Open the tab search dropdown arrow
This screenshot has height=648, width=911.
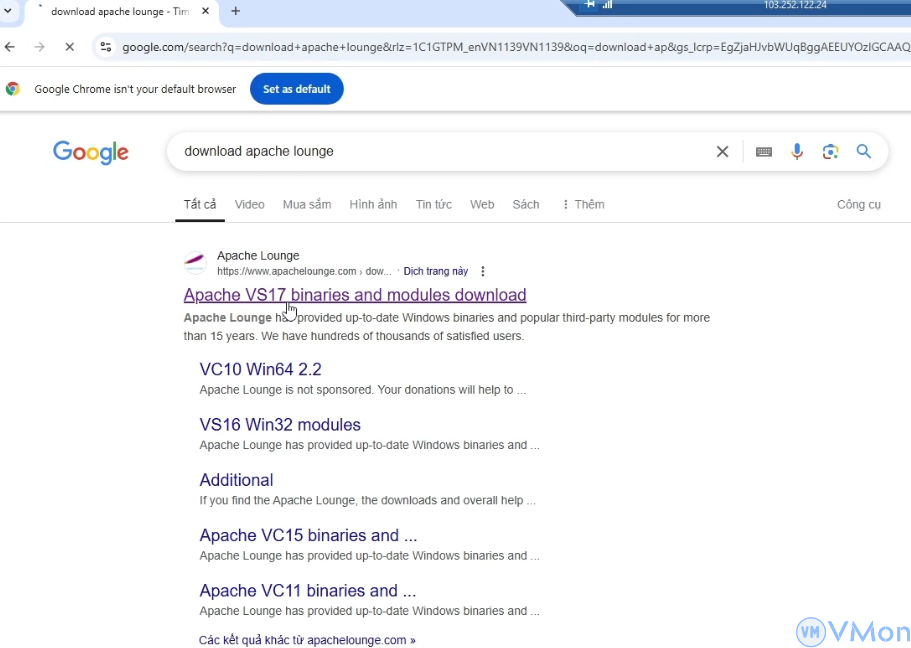[7, 11]
